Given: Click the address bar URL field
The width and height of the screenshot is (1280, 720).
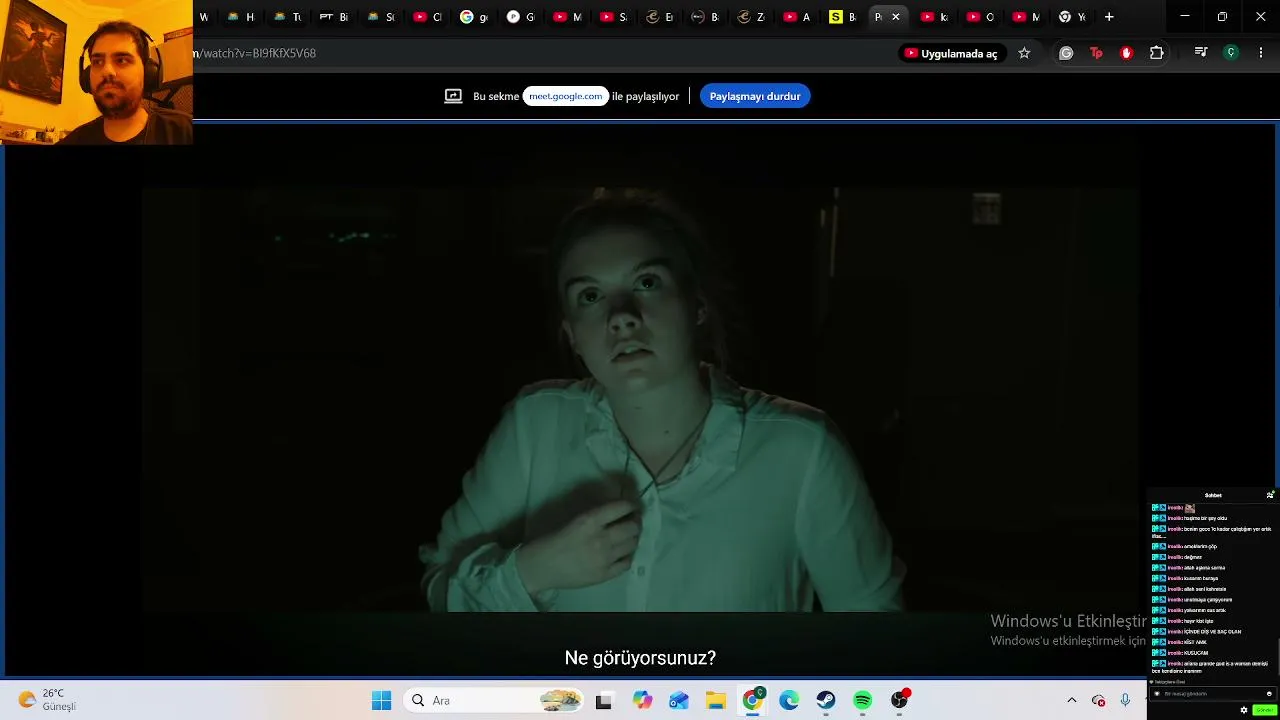Looking at the screenshot, I should 540,53.
